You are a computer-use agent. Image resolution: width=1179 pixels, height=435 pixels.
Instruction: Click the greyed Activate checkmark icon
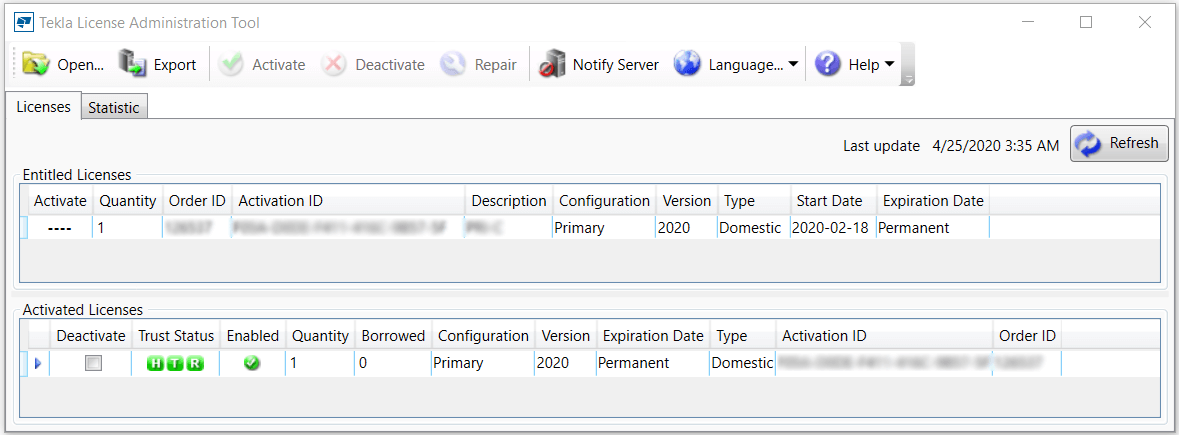point(231,65)
